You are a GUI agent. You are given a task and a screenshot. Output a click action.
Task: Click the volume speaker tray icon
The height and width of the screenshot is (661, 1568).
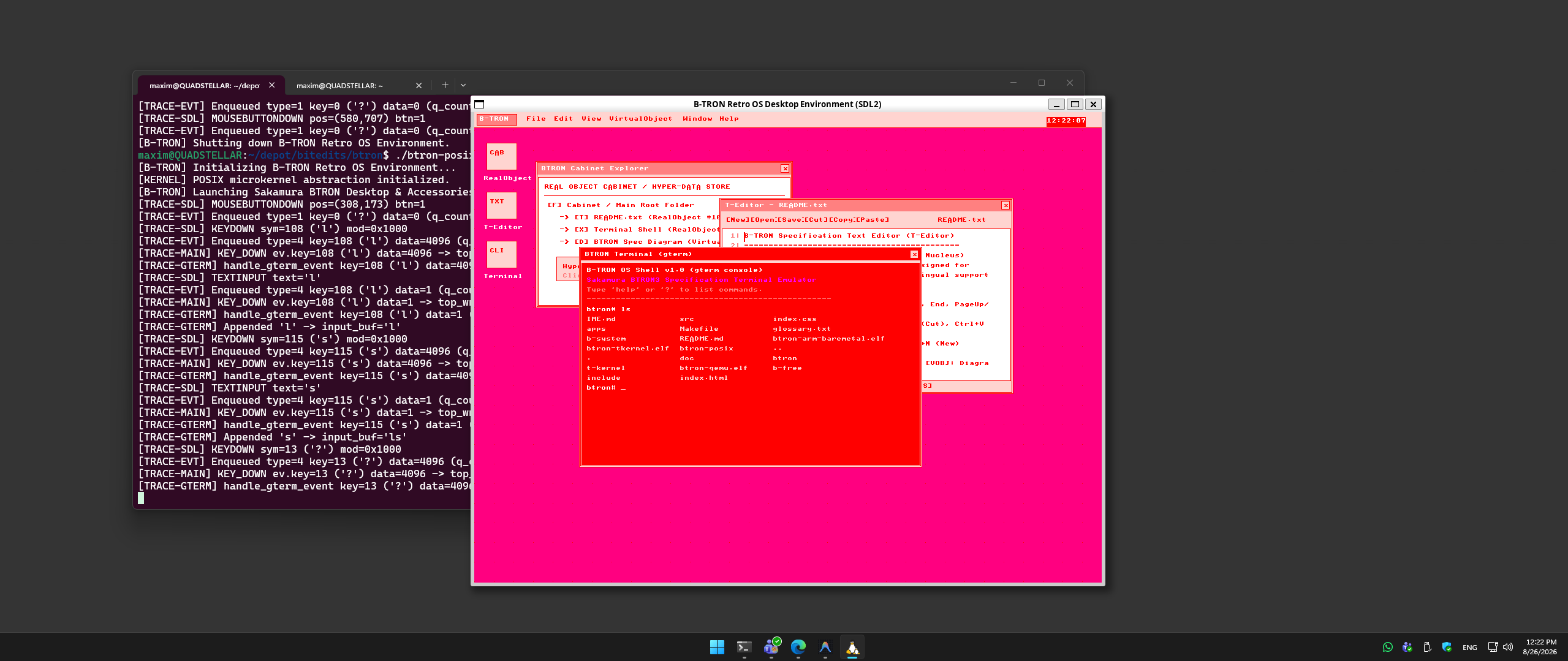[1508, 647]
